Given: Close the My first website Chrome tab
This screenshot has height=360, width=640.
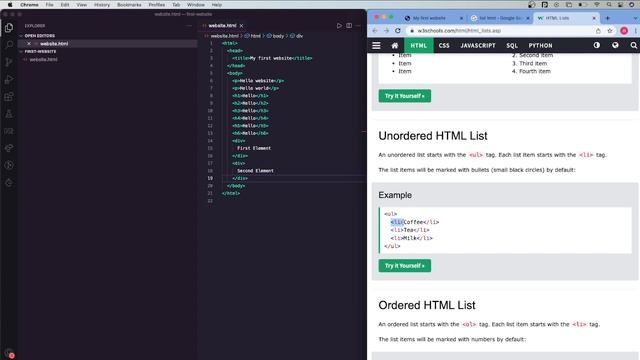Looking at the screenshot, I should [x=461, y=18].
